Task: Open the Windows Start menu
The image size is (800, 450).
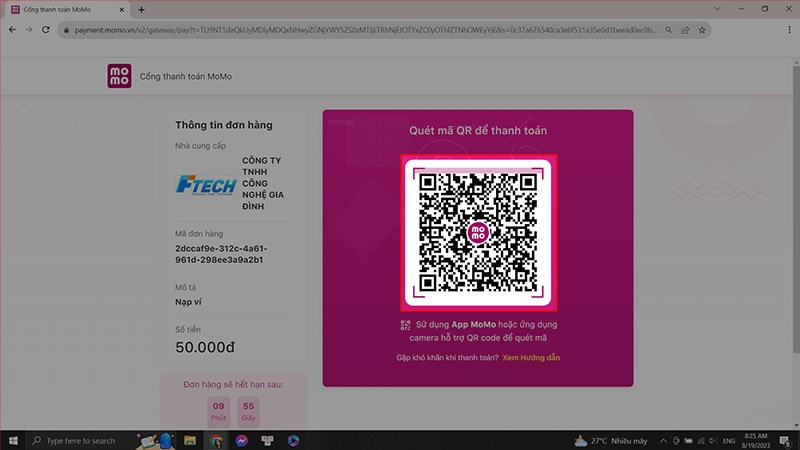Action: [x=13, y=440]
